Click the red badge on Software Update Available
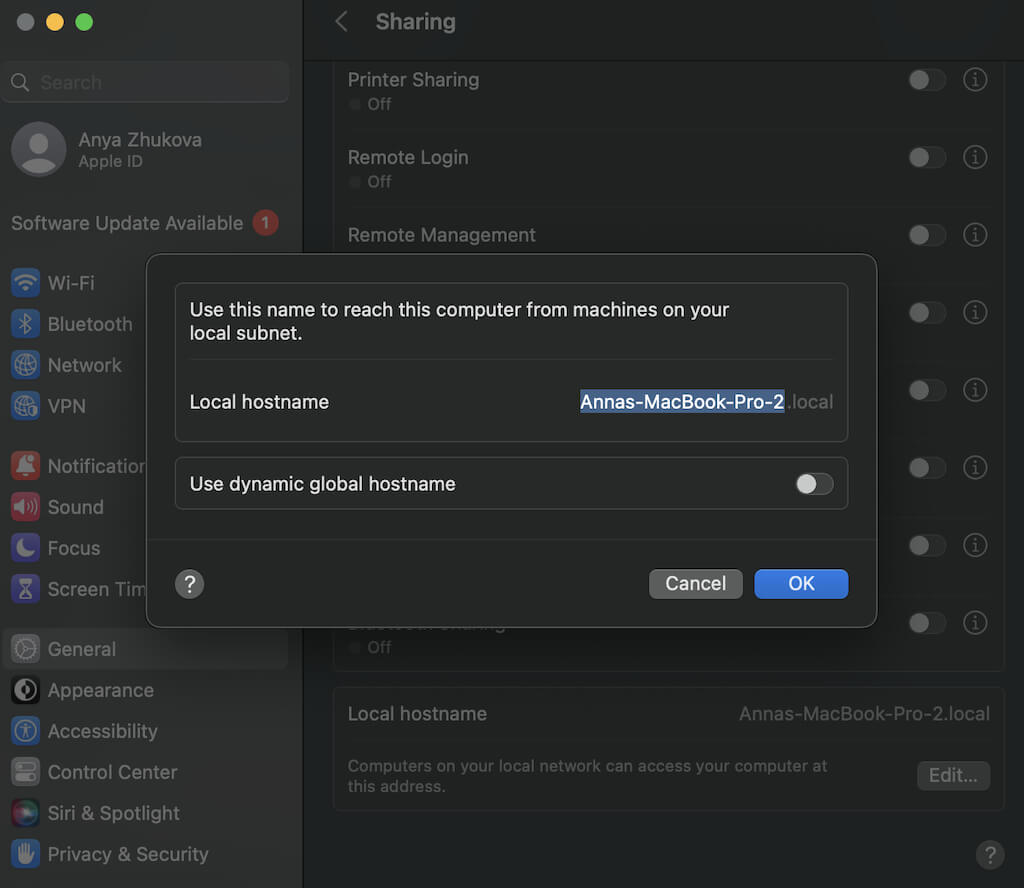 pyautogui.click(x=266, y=223)
